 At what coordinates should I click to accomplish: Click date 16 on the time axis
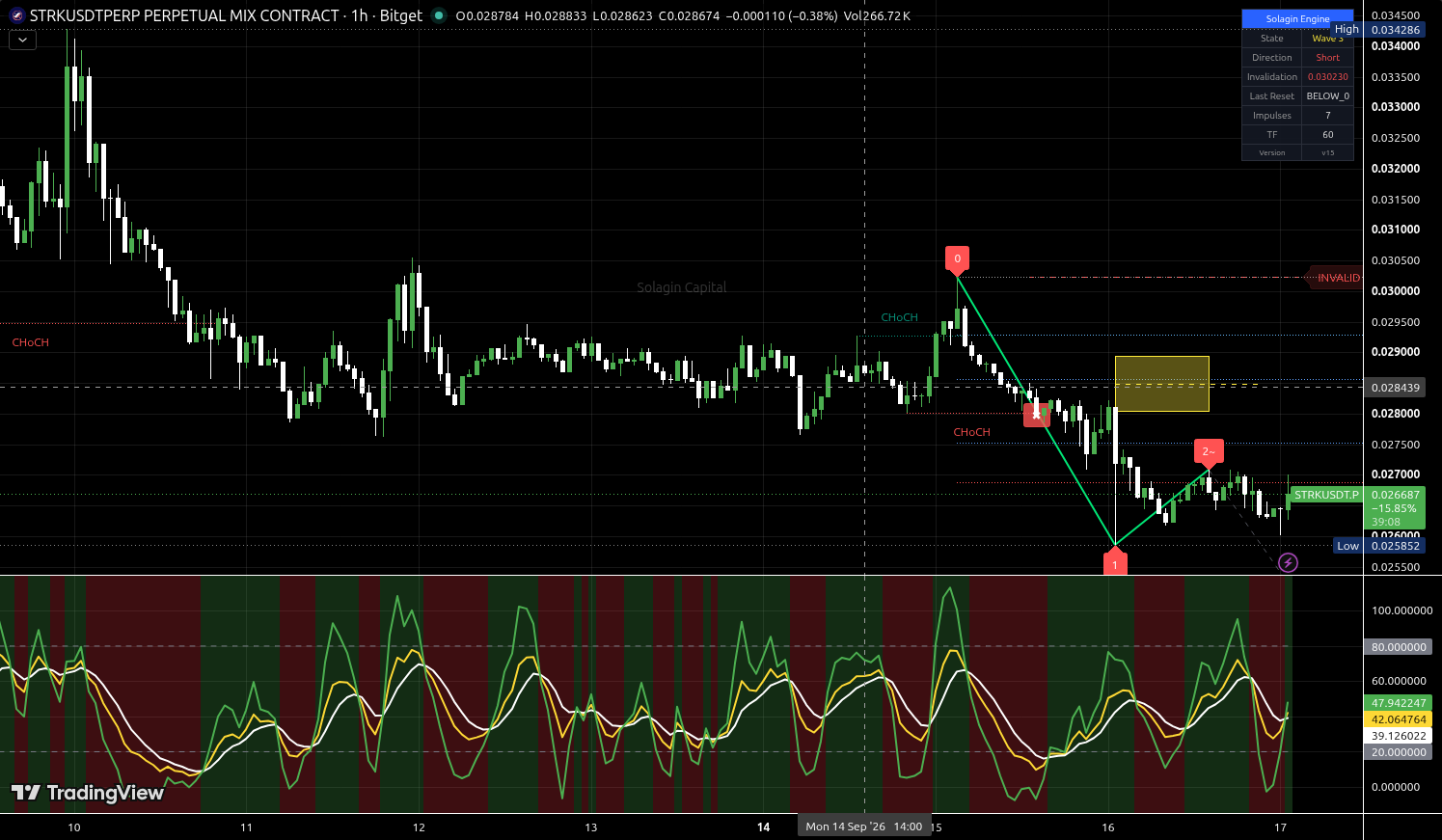pyautogui.click(x=1108, y=827)
